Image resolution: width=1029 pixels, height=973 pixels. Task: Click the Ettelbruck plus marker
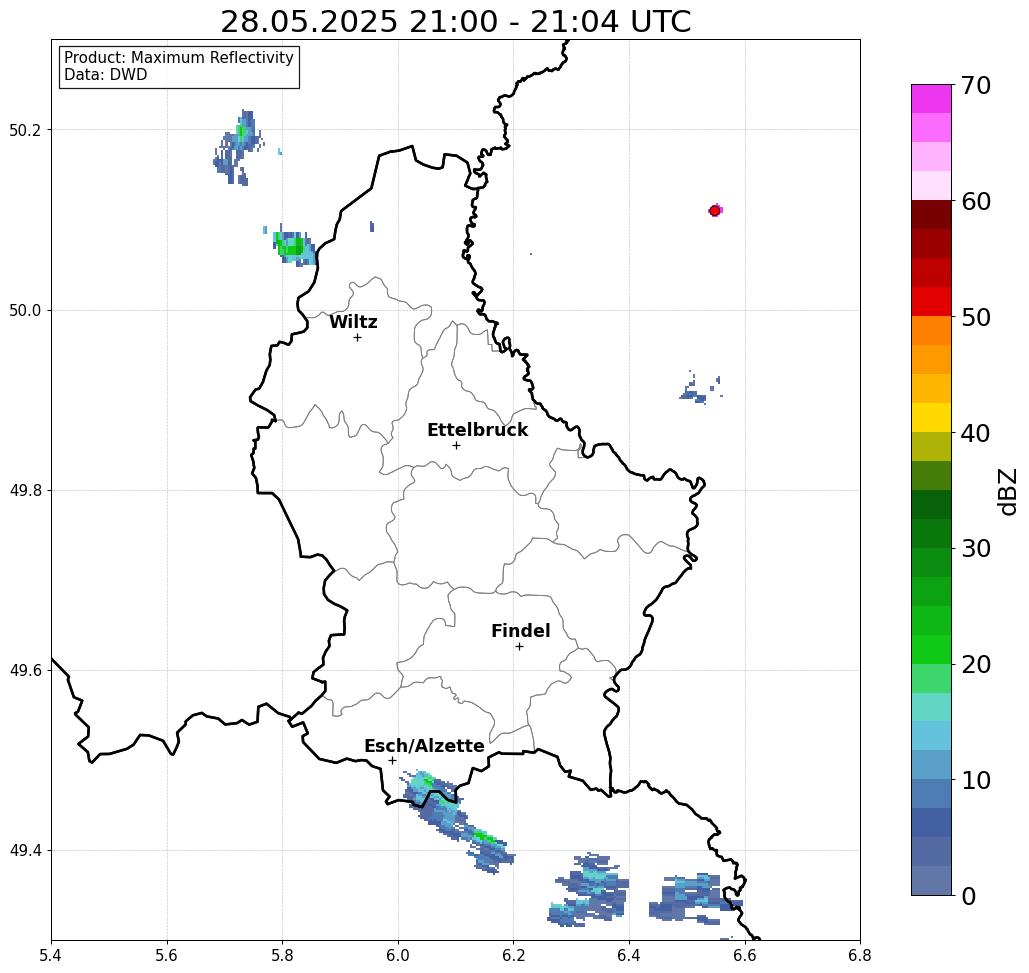(456, 445)
